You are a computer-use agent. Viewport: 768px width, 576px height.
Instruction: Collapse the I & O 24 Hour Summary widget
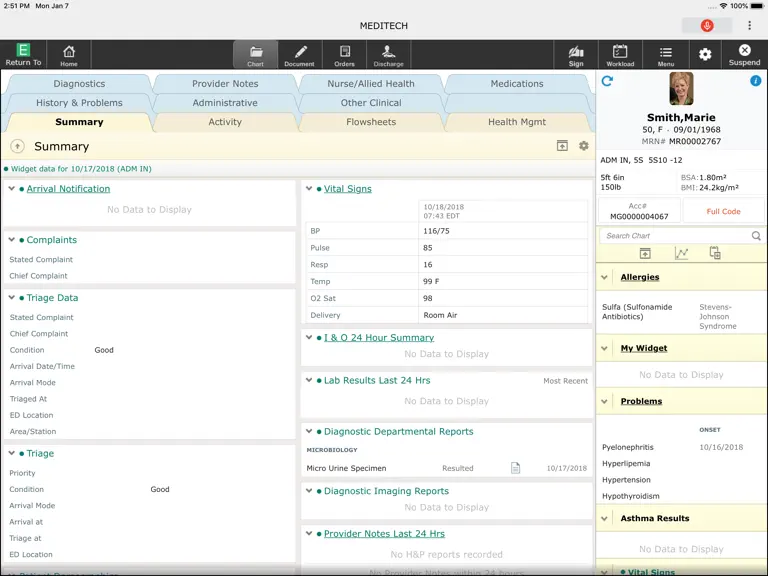point(309,337)
